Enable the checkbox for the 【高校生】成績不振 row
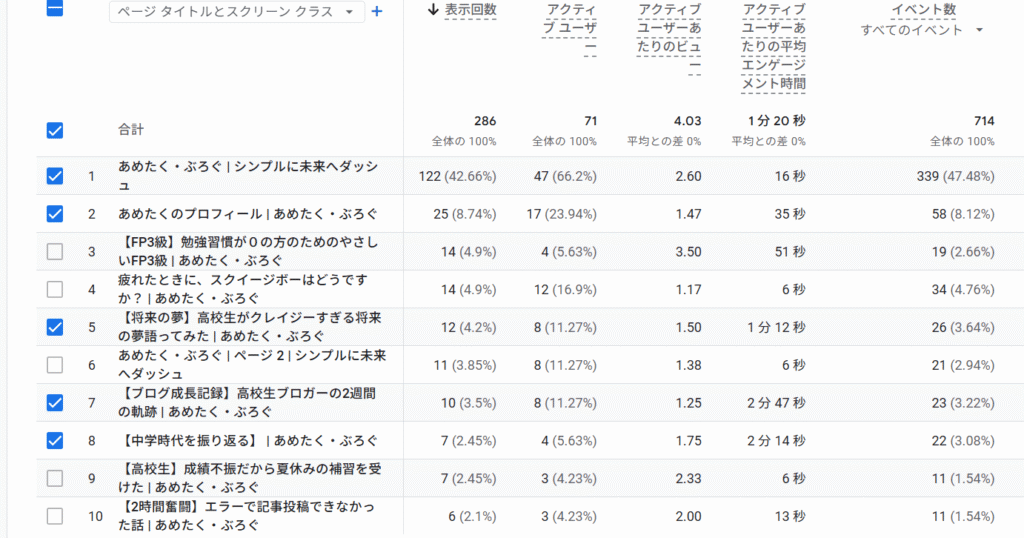The width and height of the screenshot is (1024, 538). pos(55,478)
